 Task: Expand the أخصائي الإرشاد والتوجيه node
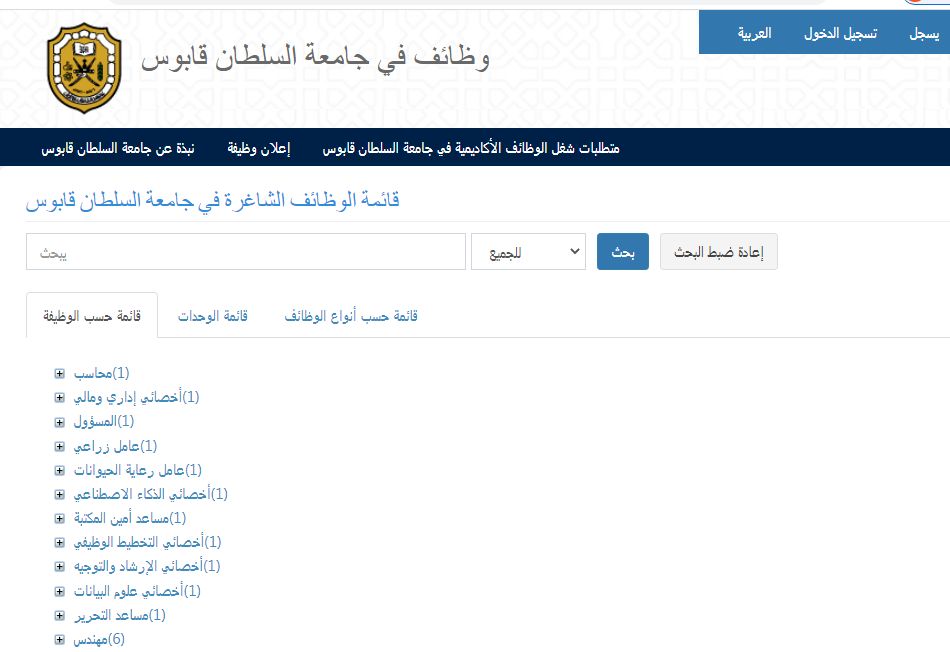coord(59,567)
